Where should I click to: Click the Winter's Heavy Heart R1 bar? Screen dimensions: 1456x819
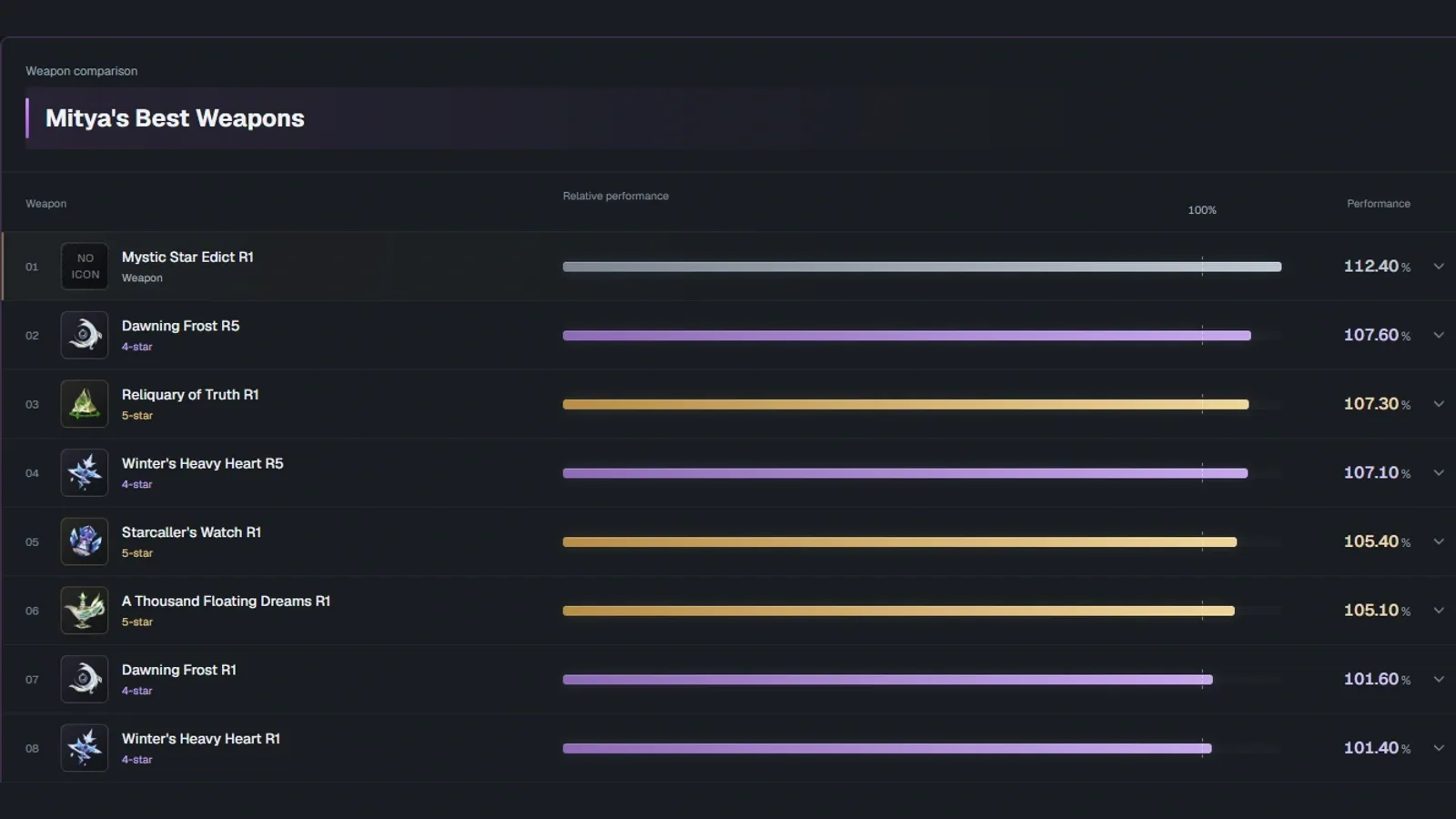(x=887, y=748)
